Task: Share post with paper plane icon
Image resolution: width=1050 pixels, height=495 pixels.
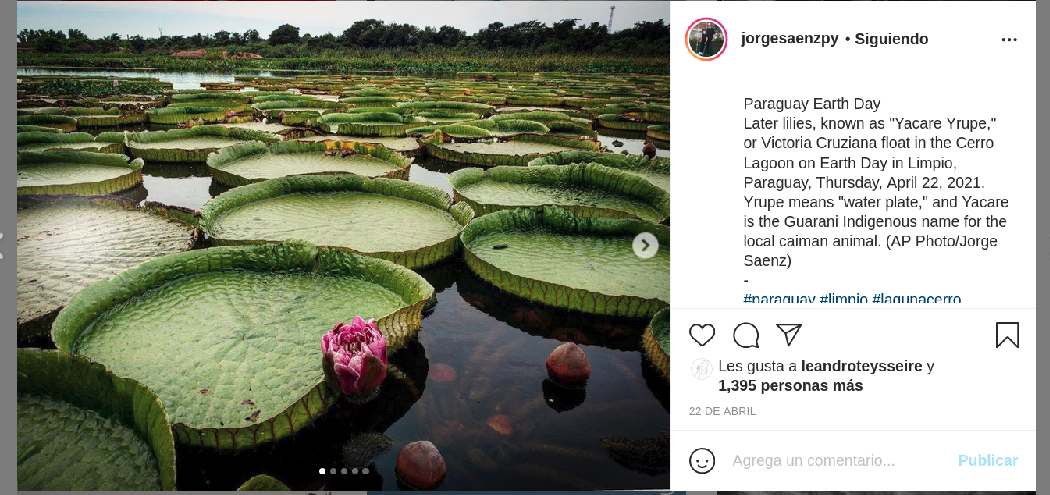Action: tap(789, 334)
